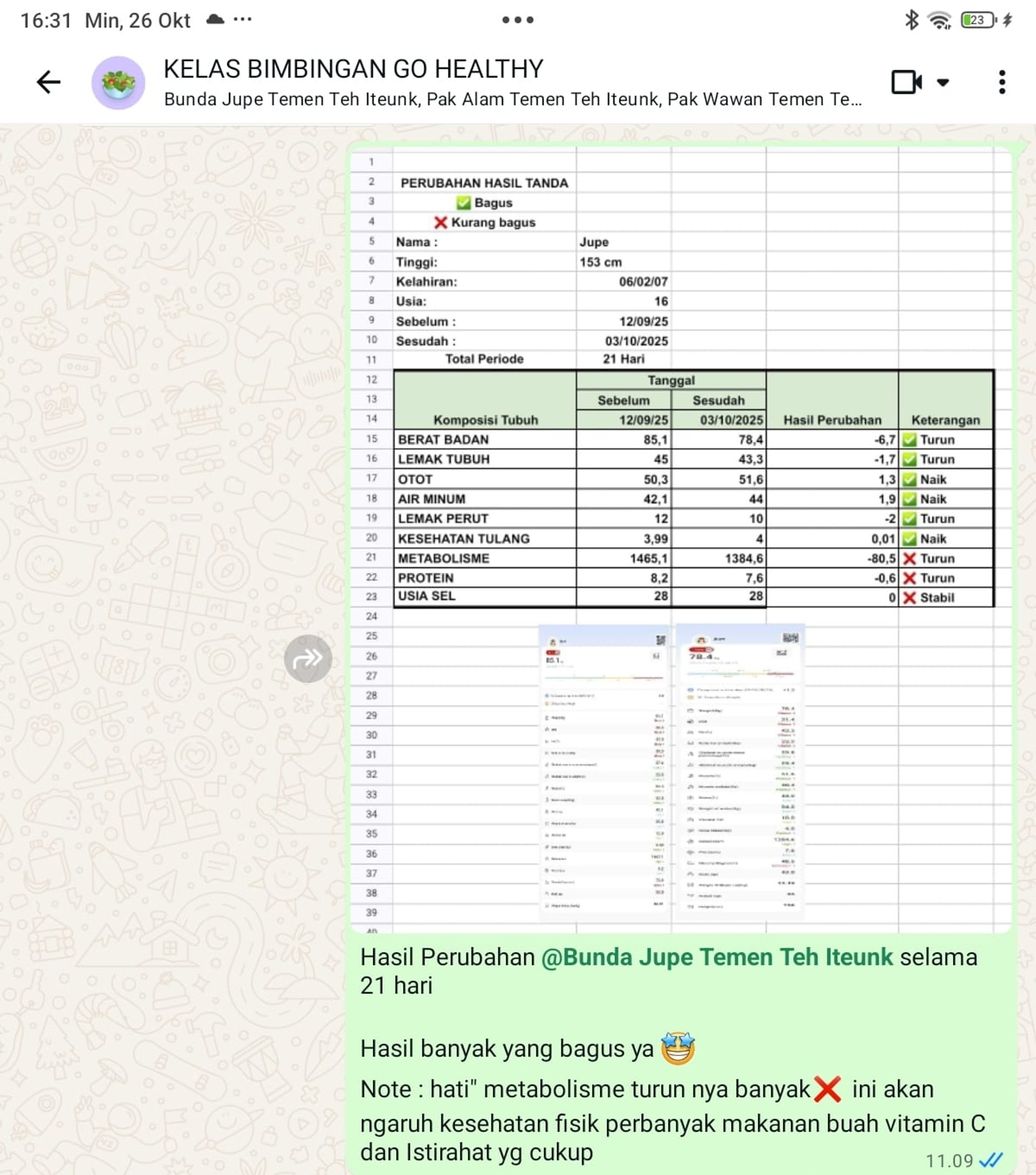The height and width of the screenshot is (1175, 1036).
Task: Tap the Wi-Fi status bar icon
Action: pyautogui.click(x=940, y=21)
